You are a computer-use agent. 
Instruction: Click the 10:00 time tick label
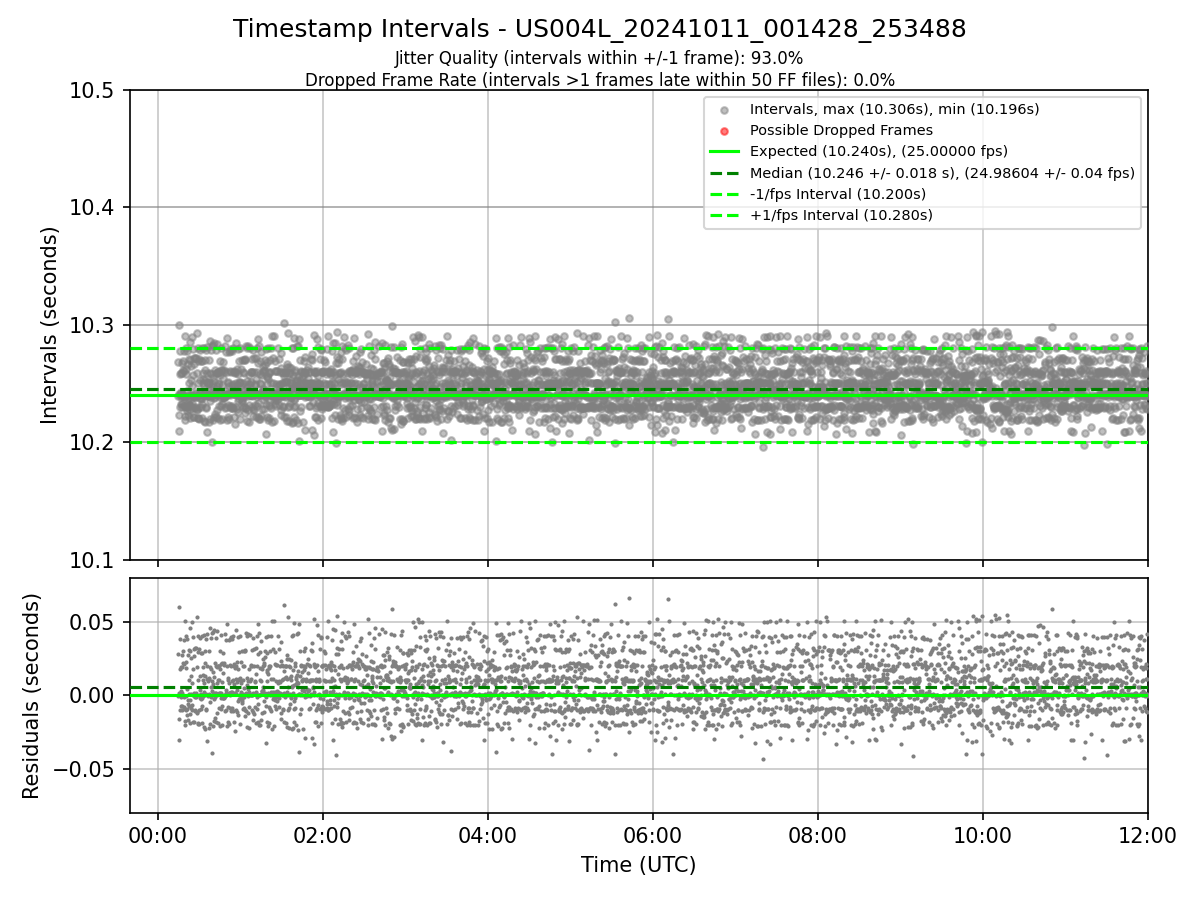983,834
